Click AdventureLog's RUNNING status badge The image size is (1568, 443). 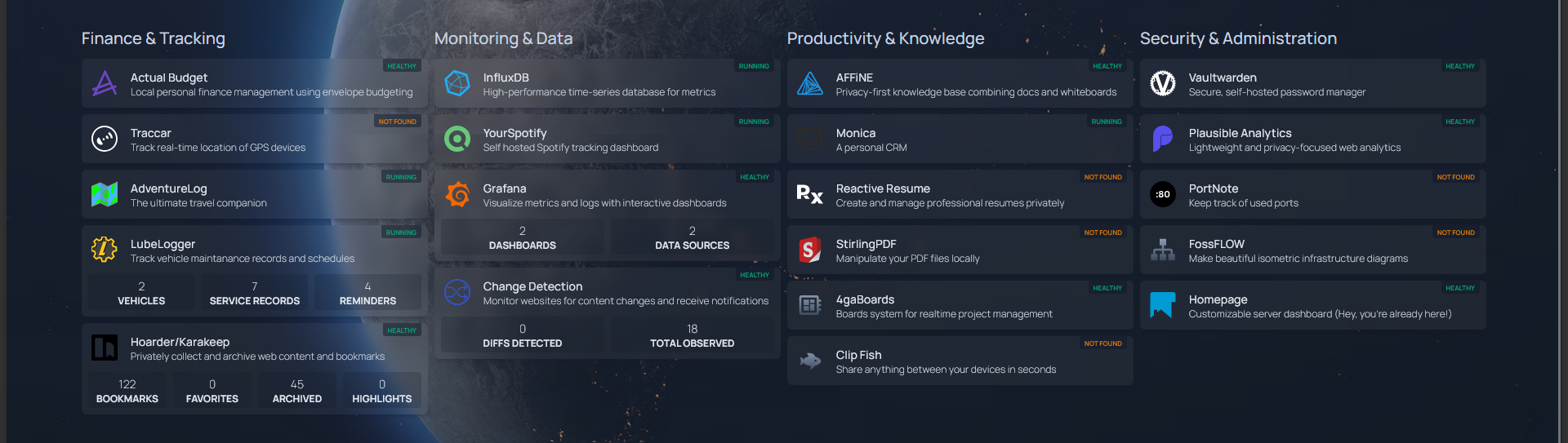pyautogui.click(x=401, y=177)
